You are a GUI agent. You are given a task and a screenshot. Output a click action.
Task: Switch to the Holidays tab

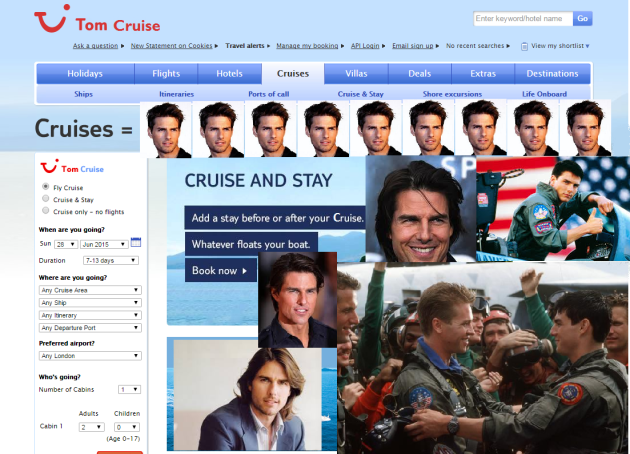(85, 74)
